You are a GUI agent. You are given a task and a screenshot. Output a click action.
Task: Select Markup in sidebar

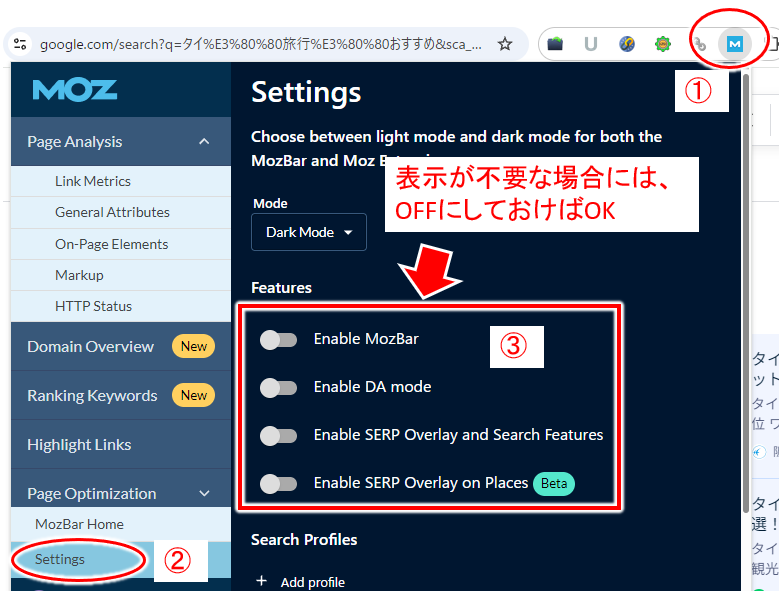(121, 275)
